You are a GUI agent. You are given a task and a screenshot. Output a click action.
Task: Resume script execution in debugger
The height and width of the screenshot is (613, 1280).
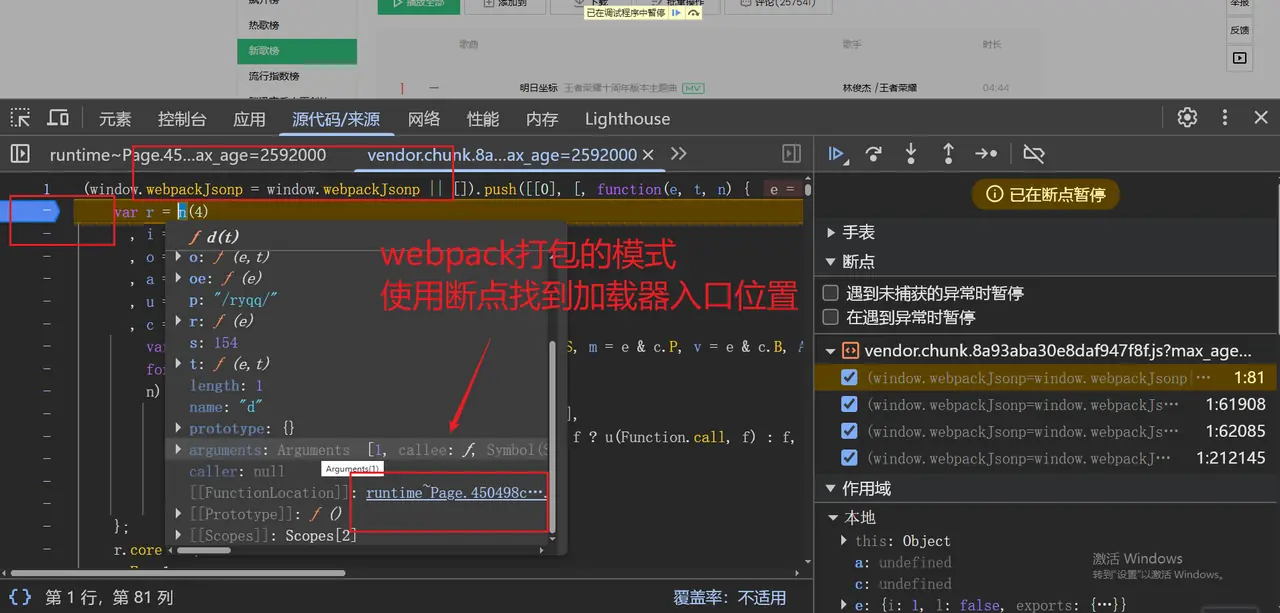(x=837, y=154)
